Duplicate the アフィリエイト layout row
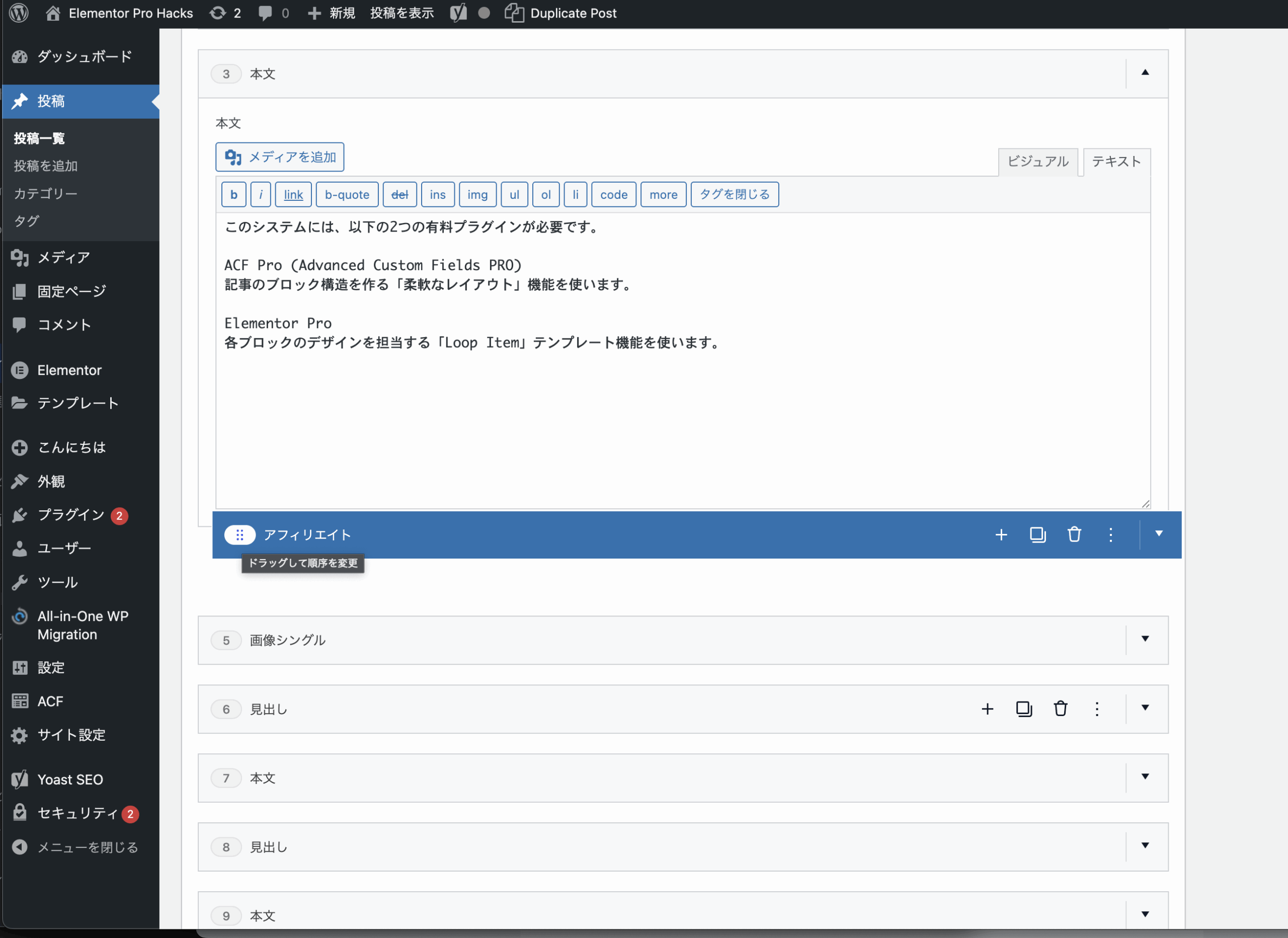Viewport: 1288px width, 938px height. [x=1037, y=534]
